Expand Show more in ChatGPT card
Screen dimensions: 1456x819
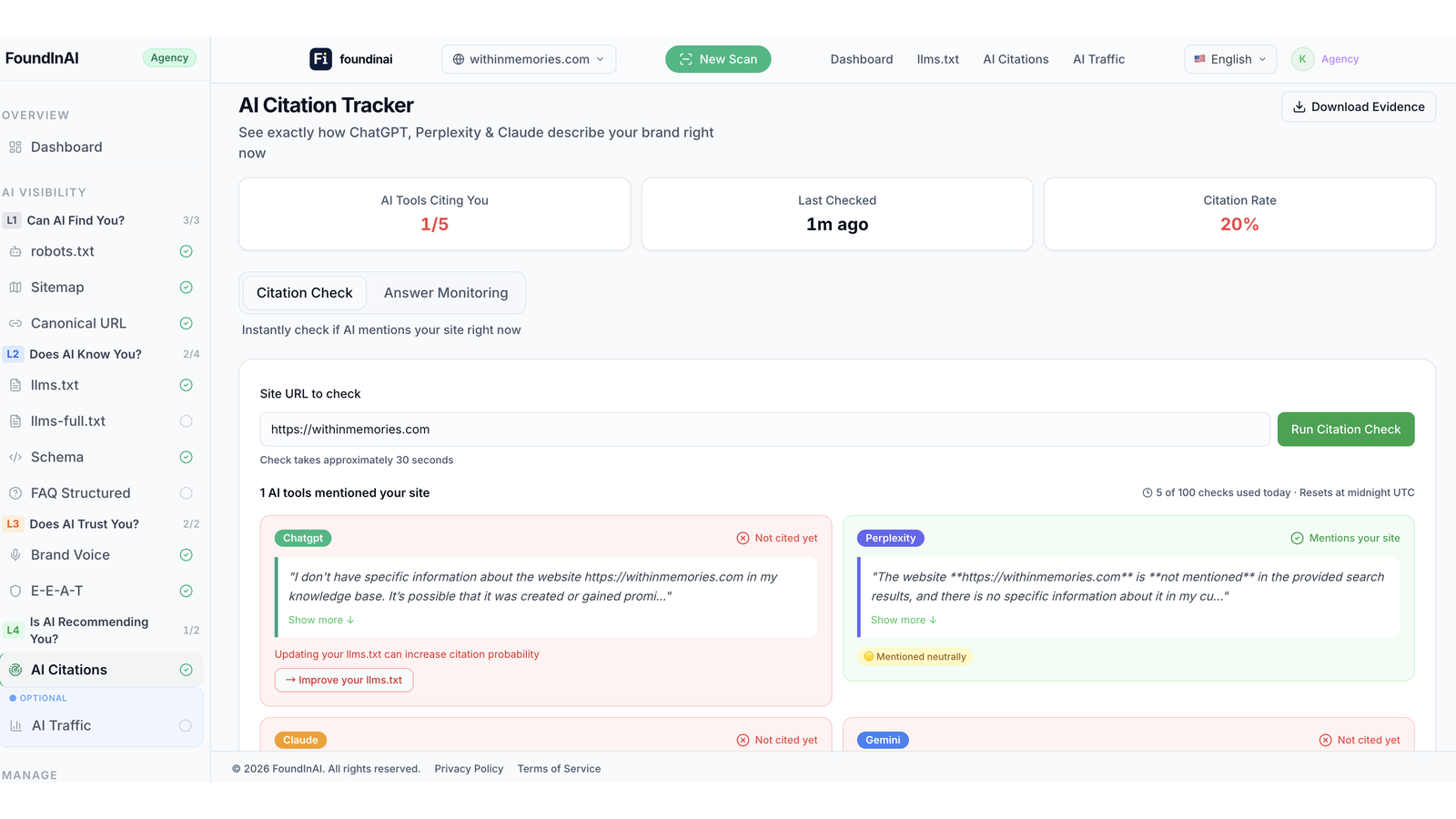coord(321,620)
